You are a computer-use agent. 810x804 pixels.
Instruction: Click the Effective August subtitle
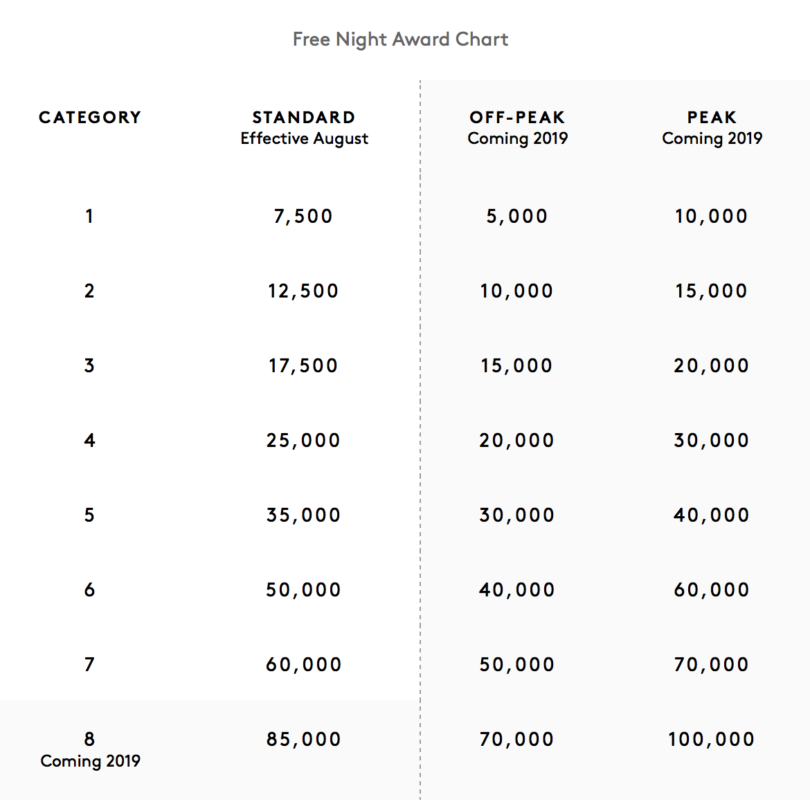pos(304,139)
